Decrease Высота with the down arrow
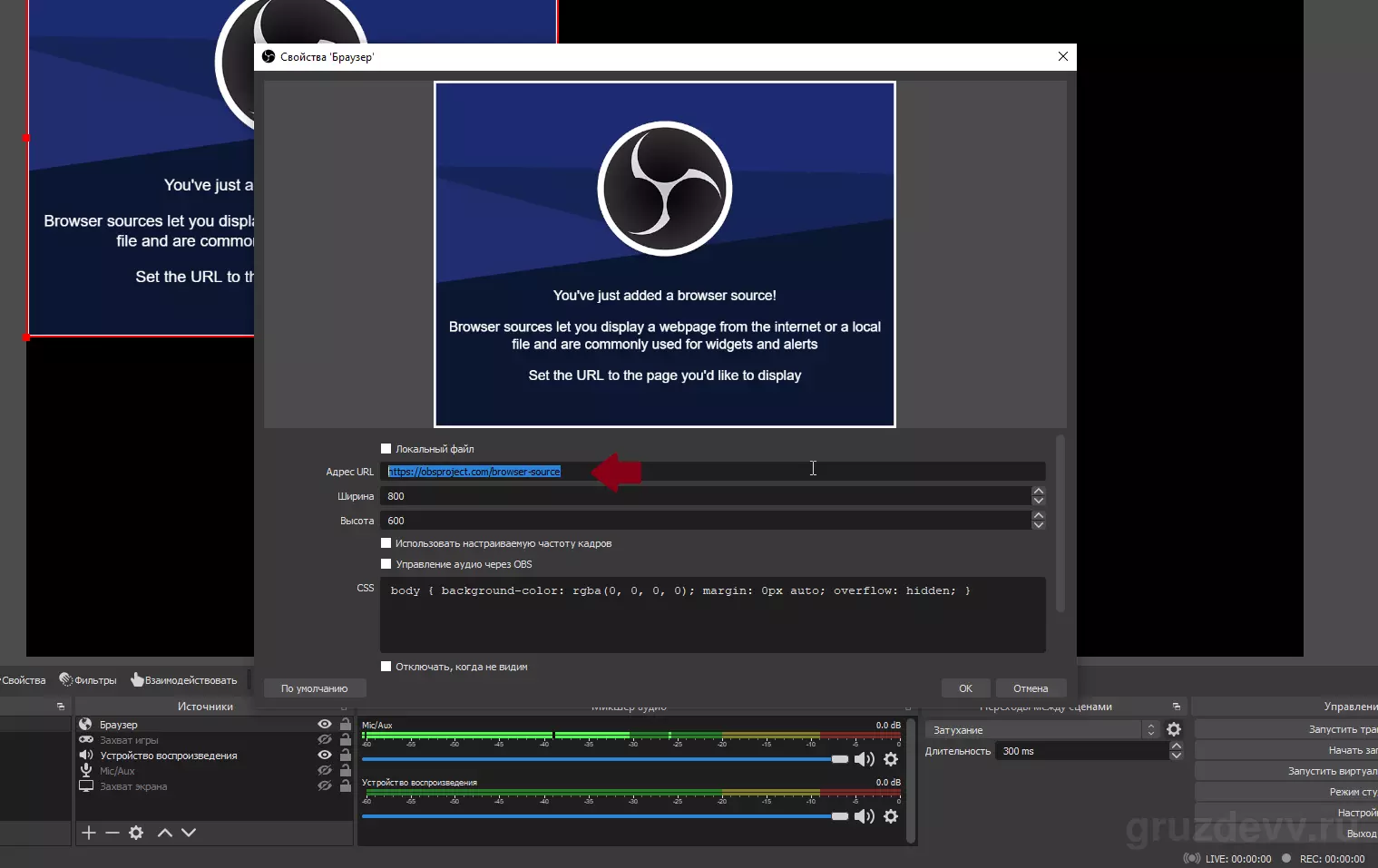Screen dimensions: 1378x868 tap(1039, 525)
